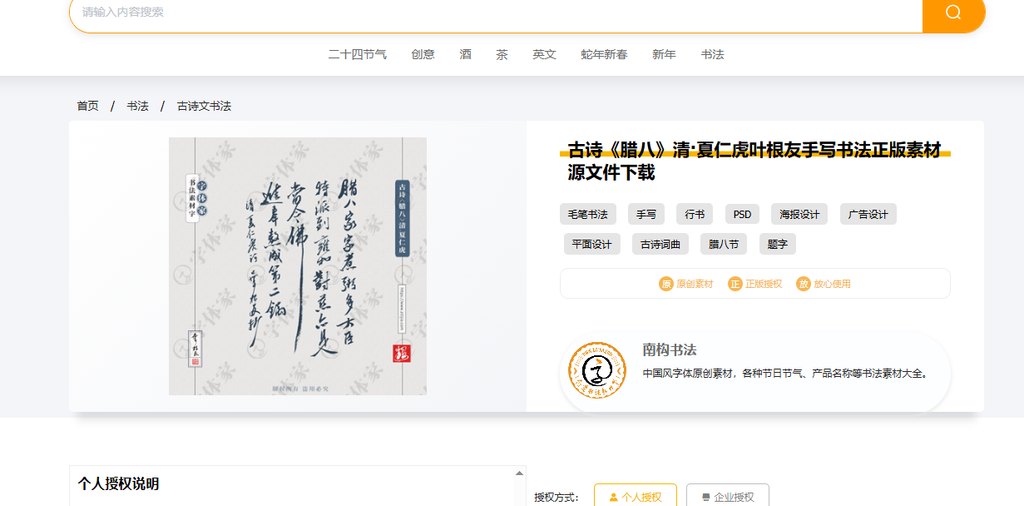1024x506 pixels.
Task: Click the 授权方式 label
Action: click(x=556, y=498)
